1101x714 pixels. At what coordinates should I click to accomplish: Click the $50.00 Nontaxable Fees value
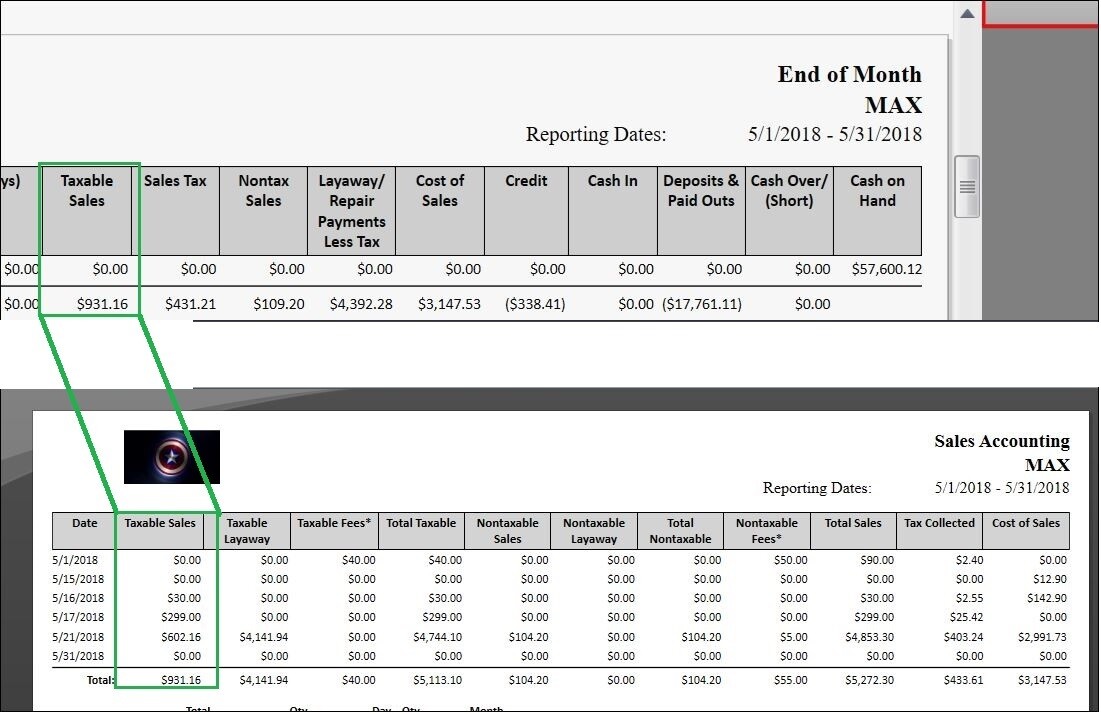(791, 560)
